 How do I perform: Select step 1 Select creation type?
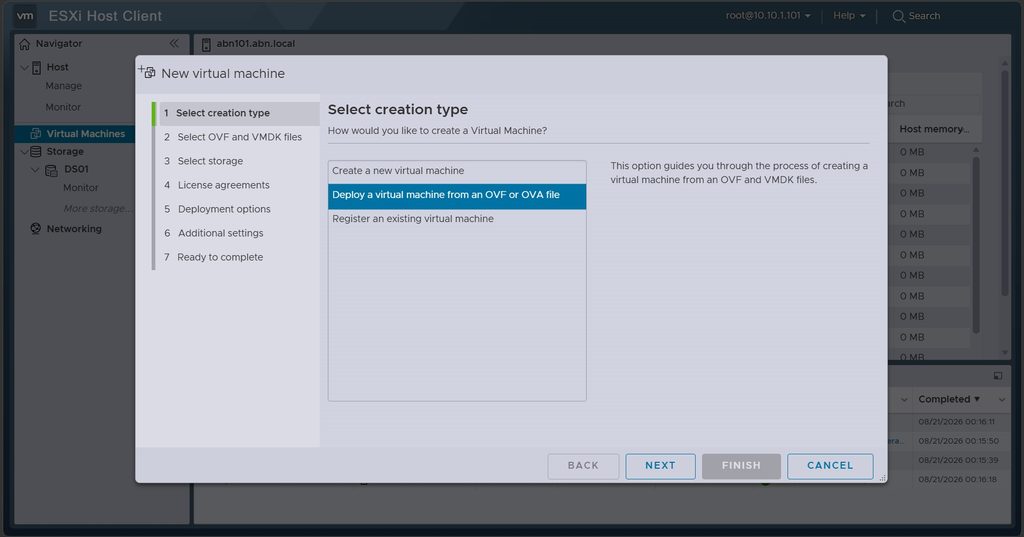click(x=236, y=113)
